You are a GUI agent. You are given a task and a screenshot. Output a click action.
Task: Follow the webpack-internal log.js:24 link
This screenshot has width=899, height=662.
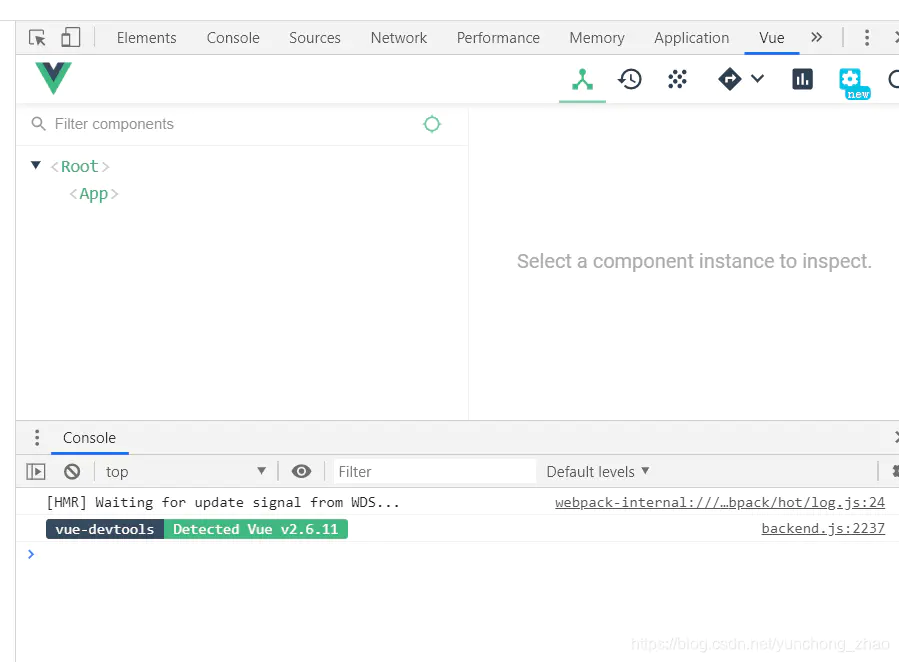point(720,502)
